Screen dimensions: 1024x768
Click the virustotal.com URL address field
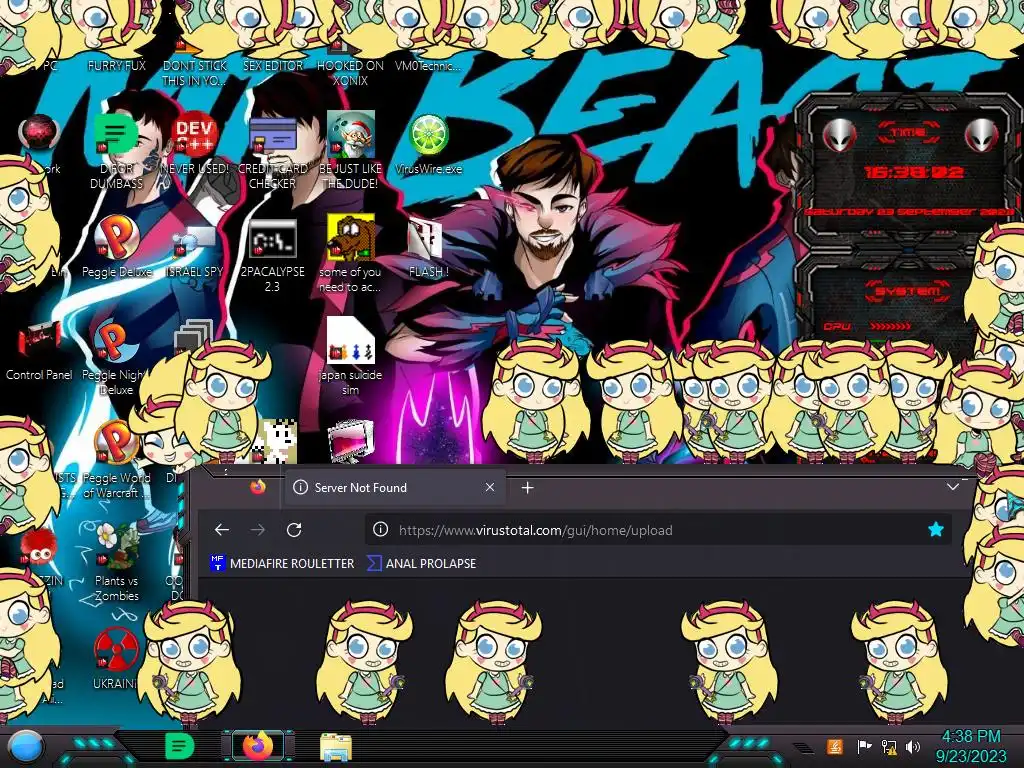click(x=658, y=530)
